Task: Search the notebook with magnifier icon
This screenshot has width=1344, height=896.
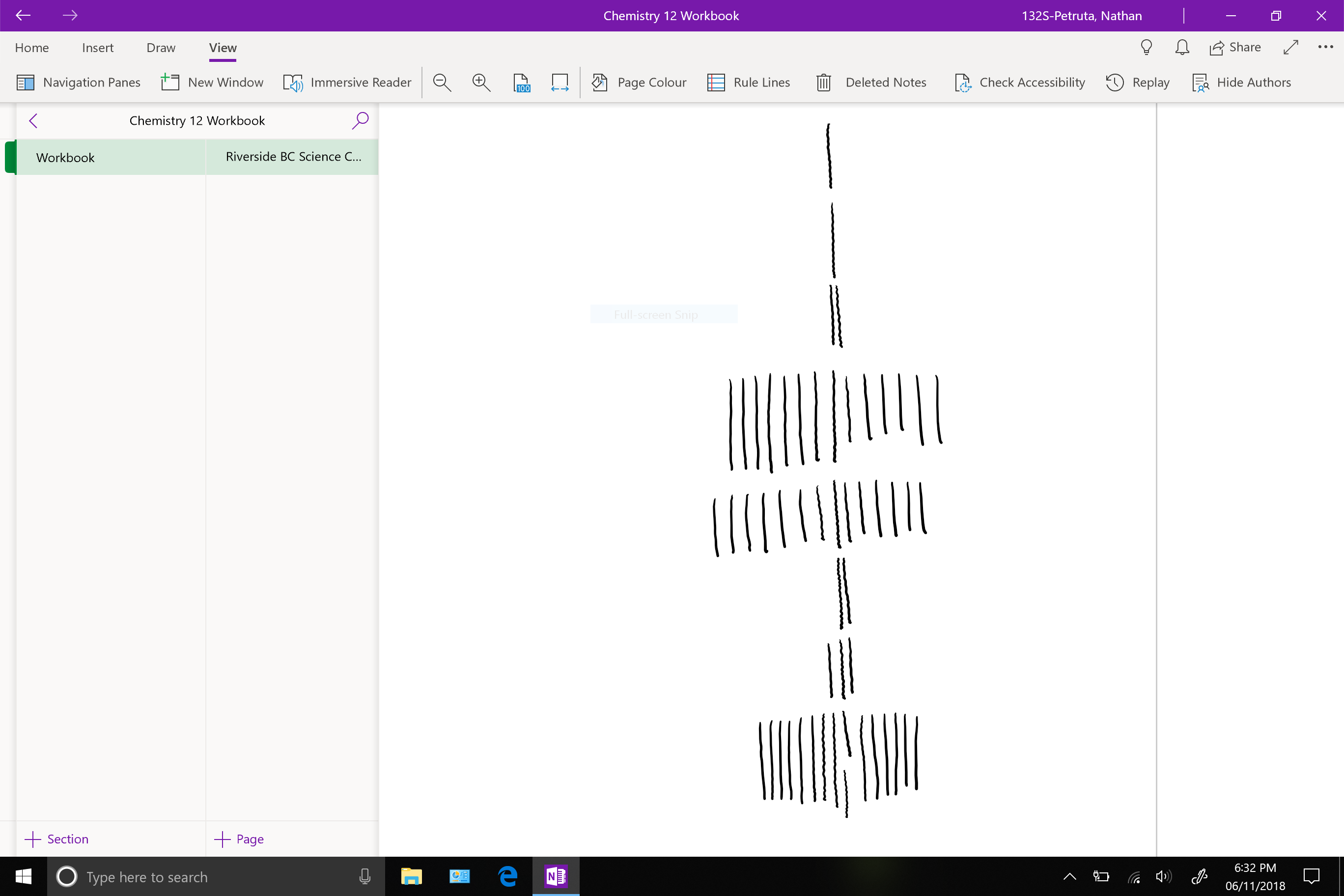Action: [x=360, y=120]
